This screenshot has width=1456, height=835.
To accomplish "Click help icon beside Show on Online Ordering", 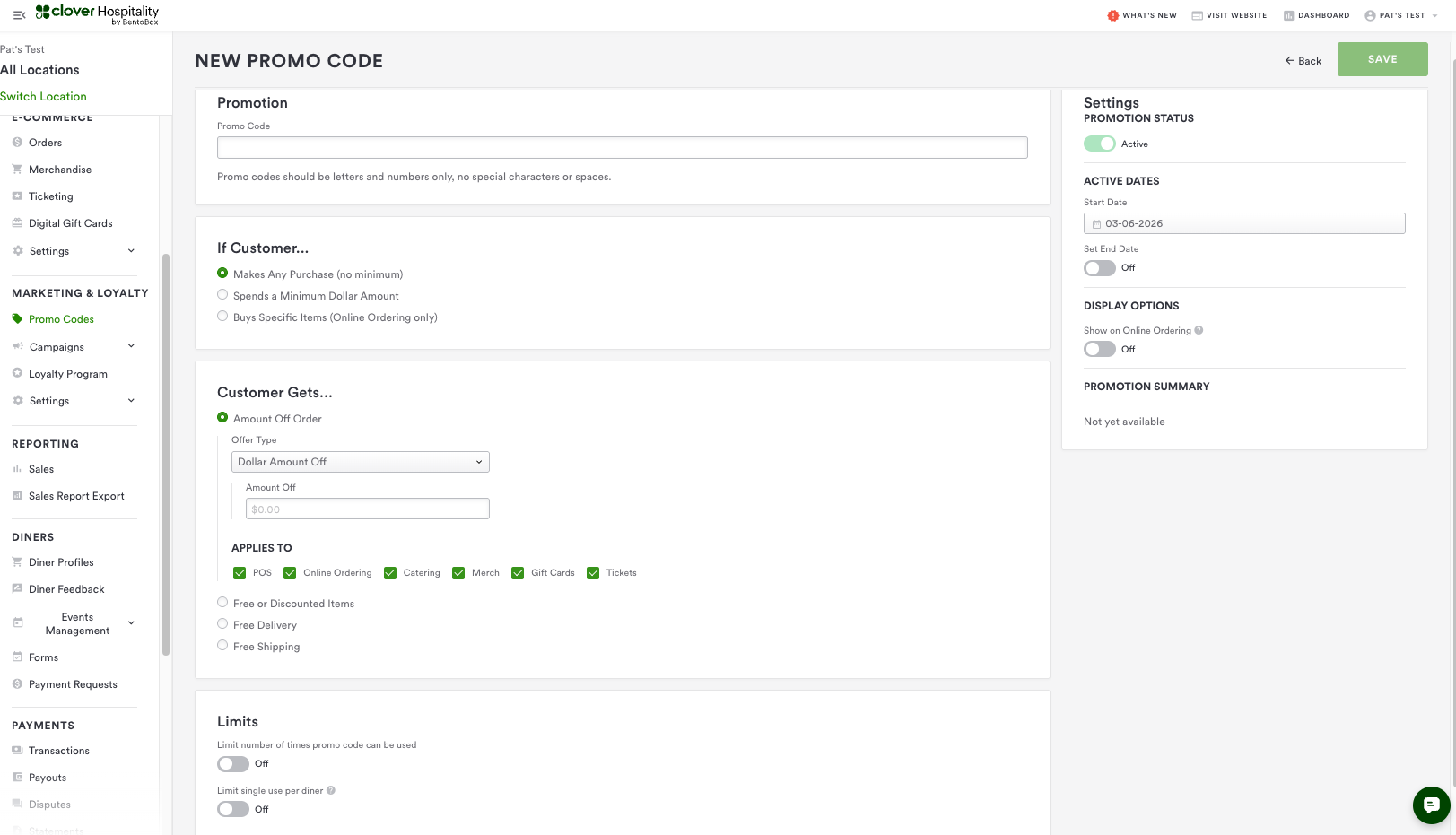I will (x=1199, y=330).
